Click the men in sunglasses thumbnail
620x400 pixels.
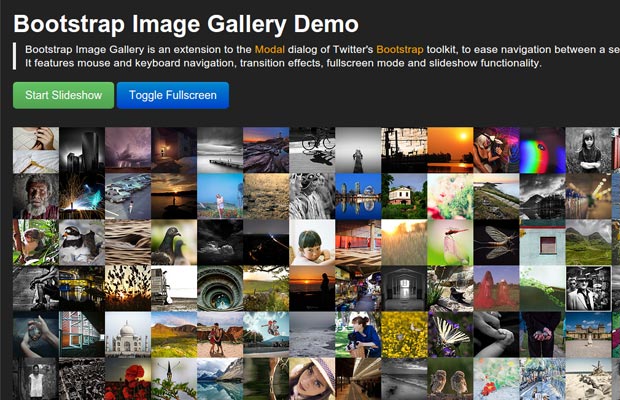coord(589,289)
